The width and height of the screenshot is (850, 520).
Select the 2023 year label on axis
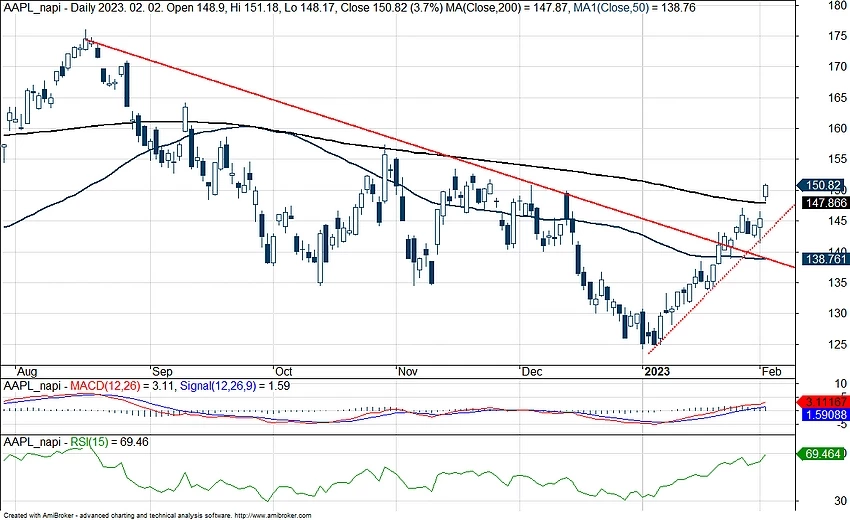(x=656, y=371)
